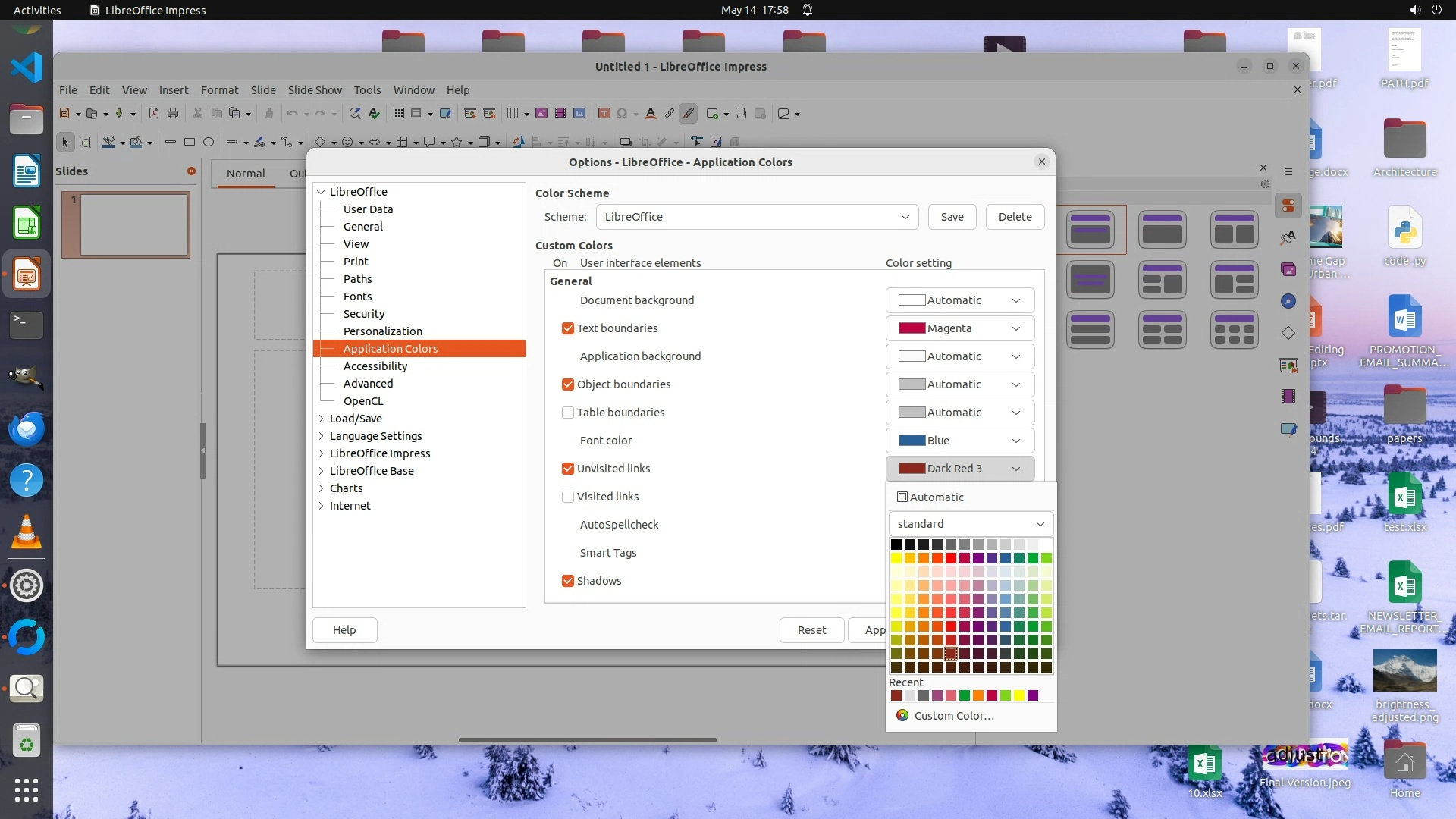Click the Save scheme button
This screenshot has height=819, width=1456.
(x=952, y=217)
